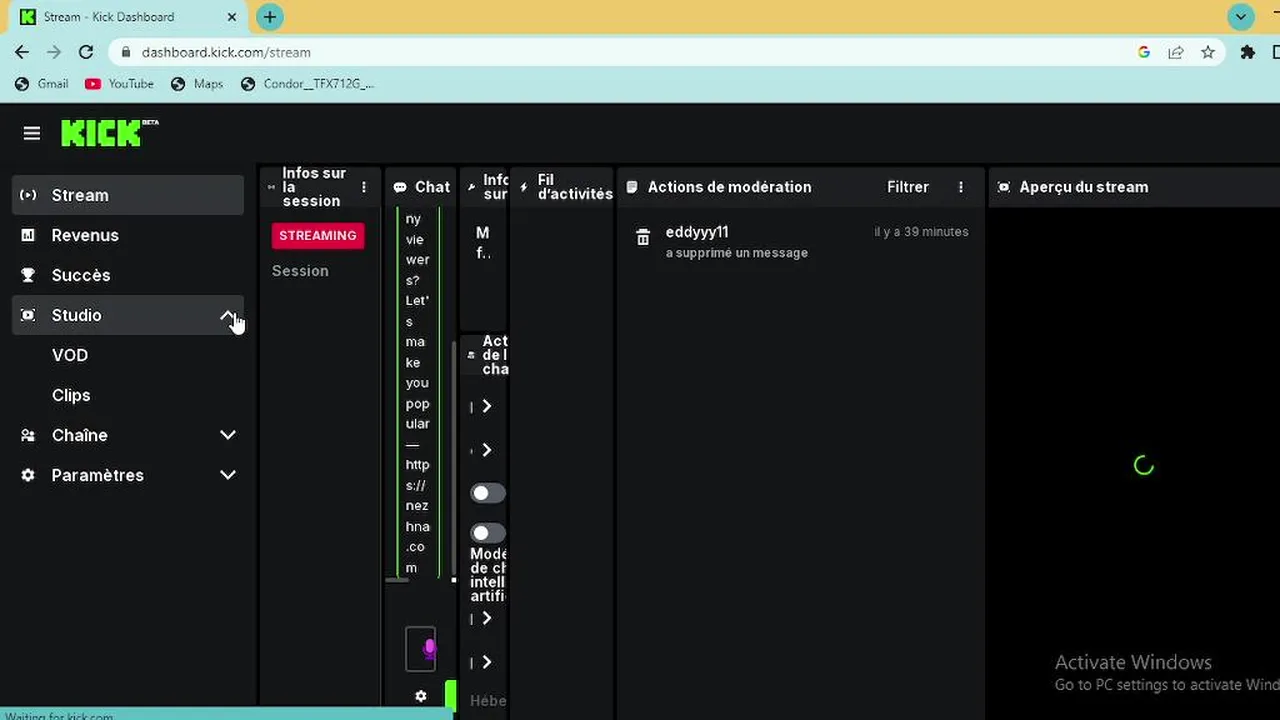
Task: Click the Chat panel speech bubble icon
Action: pos(400,187)
